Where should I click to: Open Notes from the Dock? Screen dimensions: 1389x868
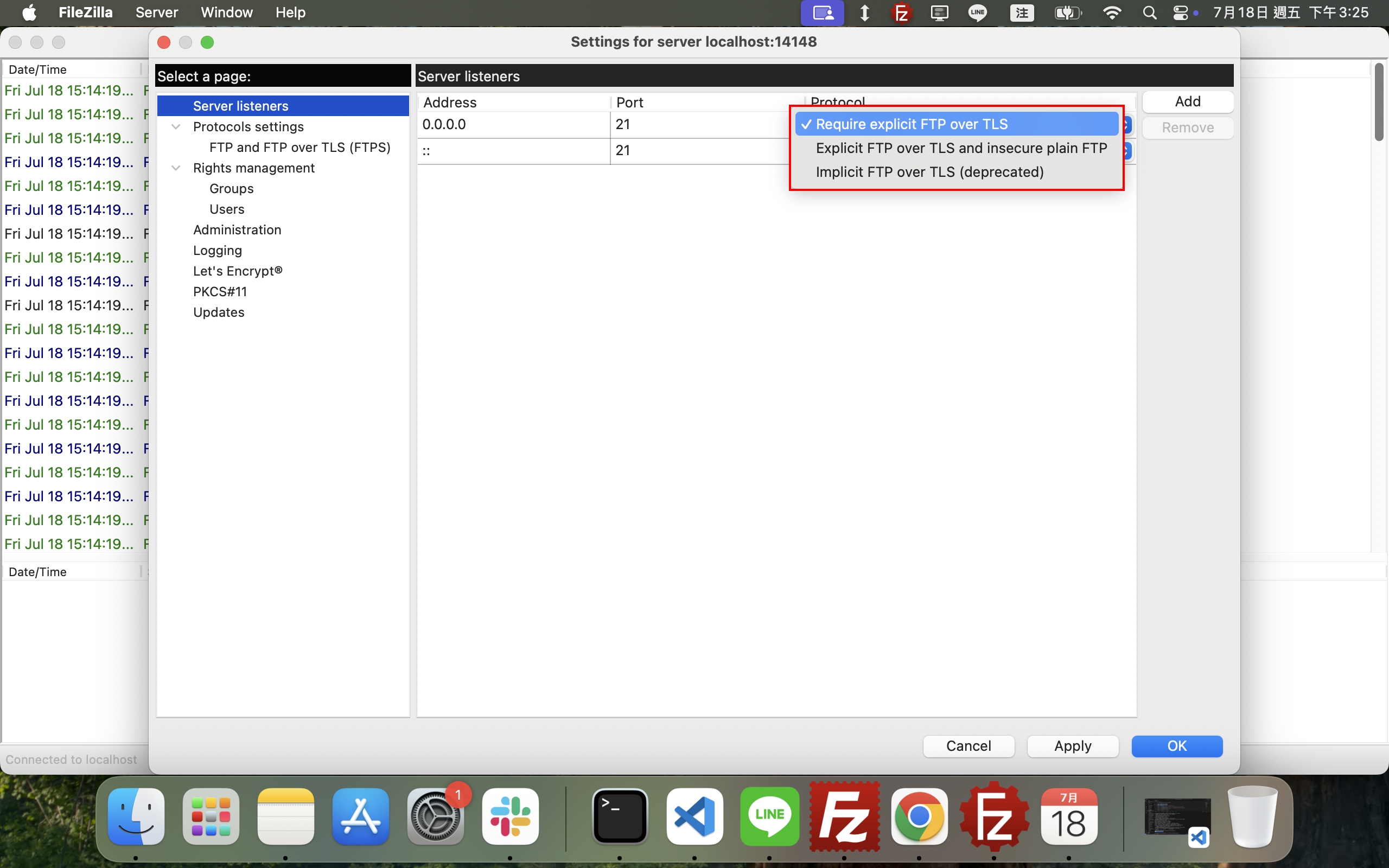[286, 816]
